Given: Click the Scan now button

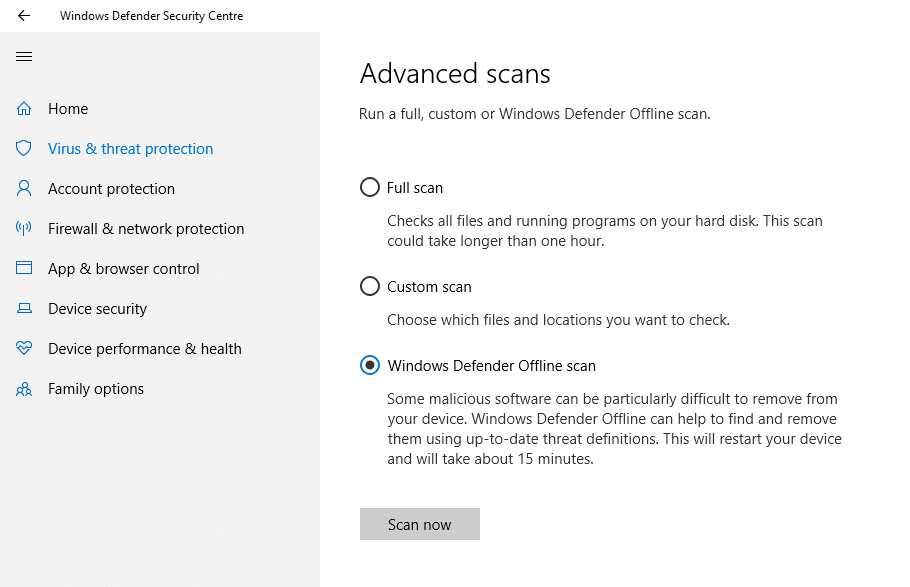Looking at the screenshot, I should pos(420,524).
